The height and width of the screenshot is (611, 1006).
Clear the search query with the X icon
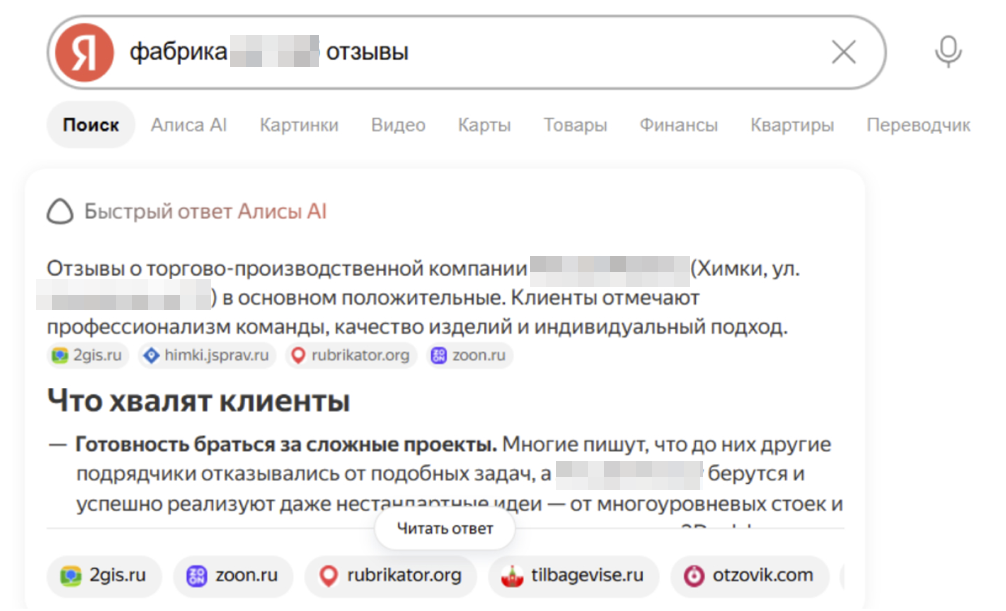[844, 52]
